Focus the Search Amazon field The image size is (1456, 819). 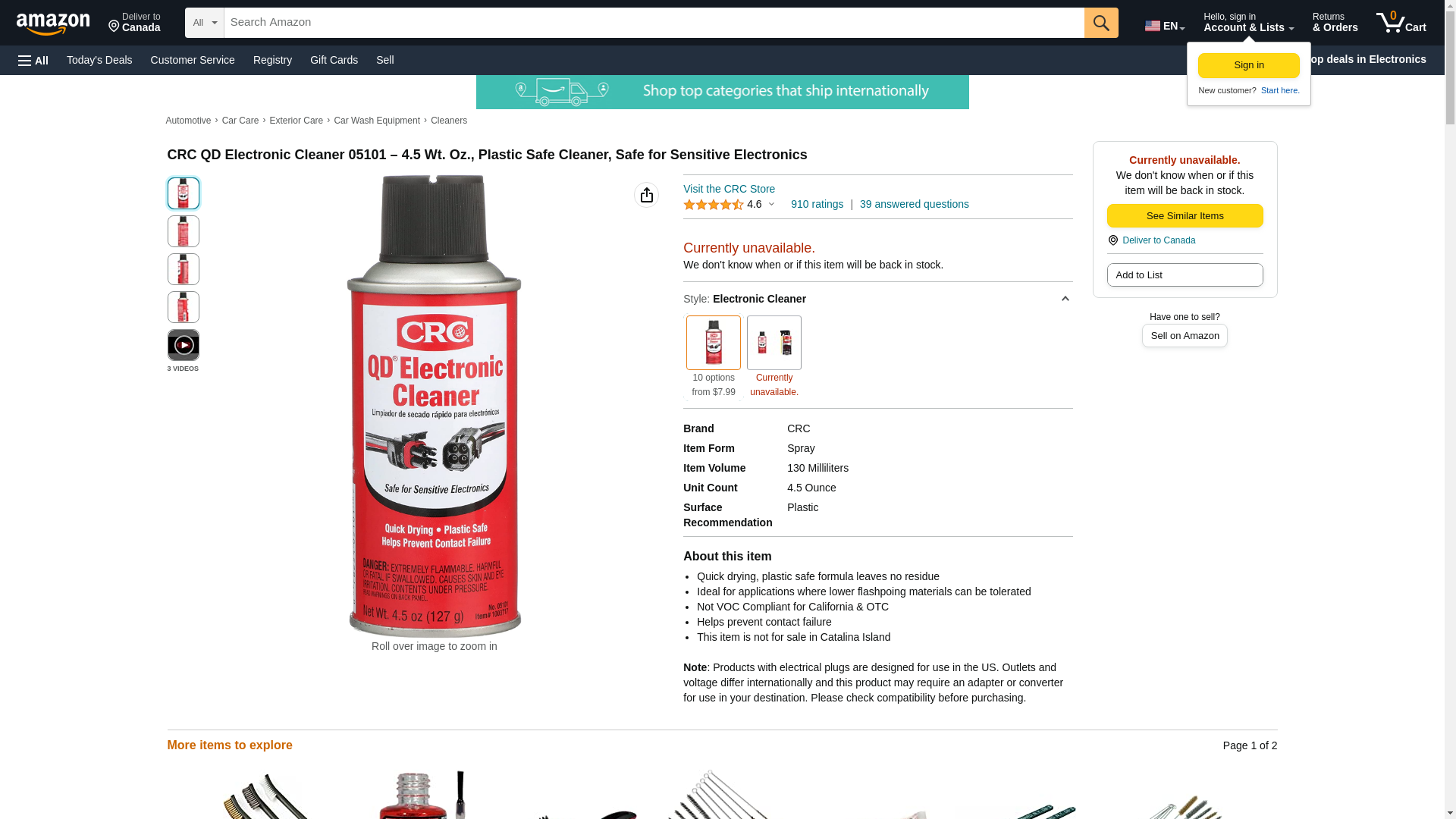(x=654, y=23)
